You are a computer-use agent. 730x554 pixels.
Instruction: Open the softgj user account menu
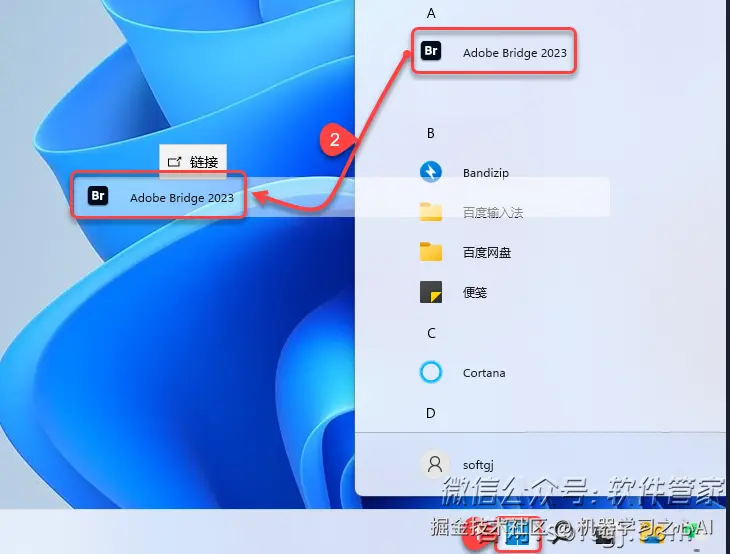coord(458,464)
